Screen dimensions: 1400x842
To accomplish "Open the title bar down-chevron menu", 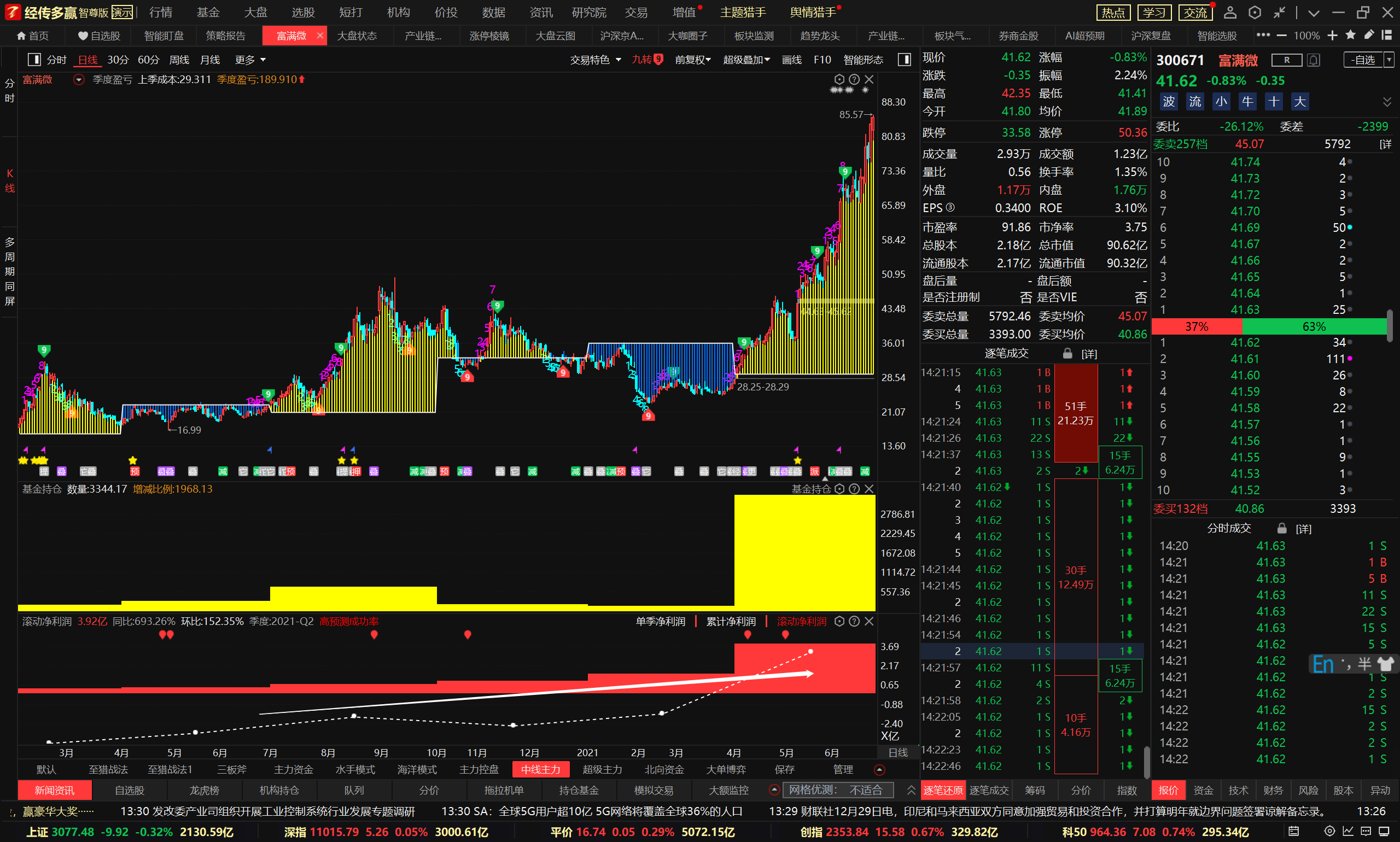I will [1314, 13].
